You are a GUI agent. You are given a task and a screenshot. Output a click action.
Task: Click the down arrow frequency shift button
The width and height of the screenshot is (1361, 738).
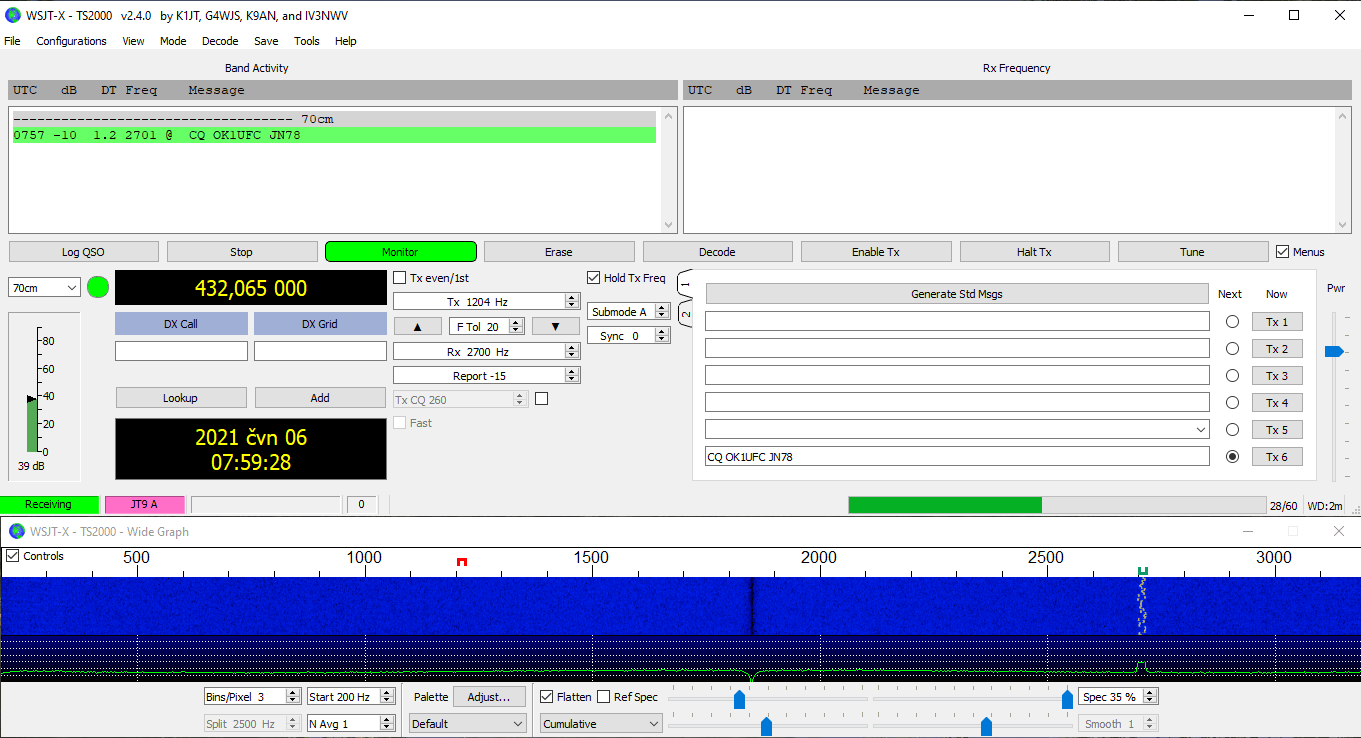tap(555, 326)
